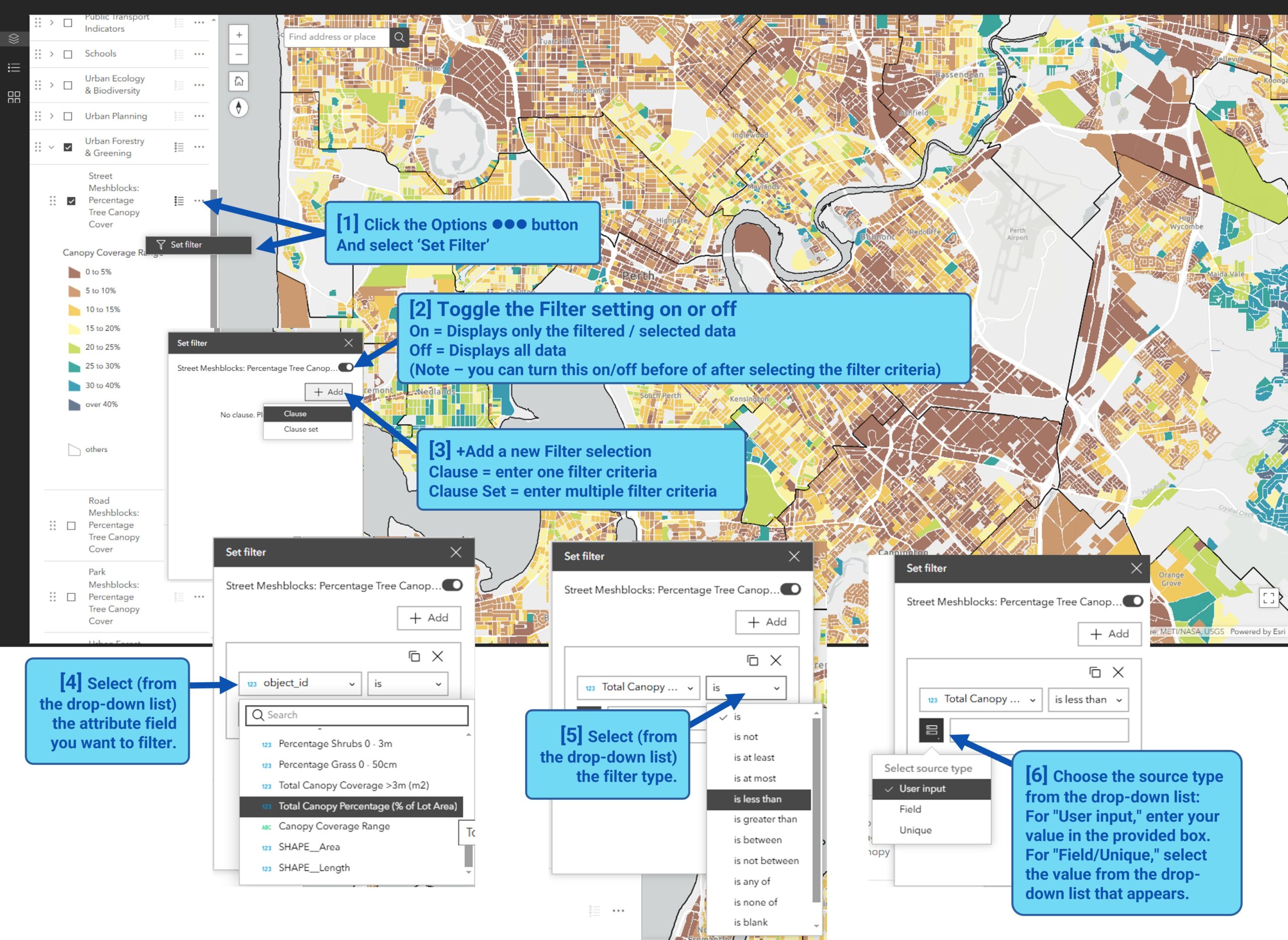The image size is (1288, 940).
Task: Expand the Urban Planning layer group
Action: tap(52, 116)
